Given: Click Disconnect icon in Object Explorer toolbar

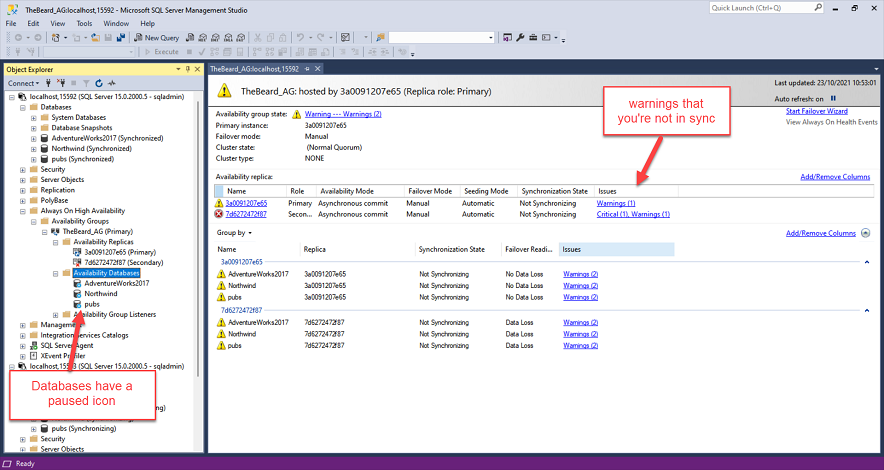Looking at the screenshot, I should click(x=61, y=83).
